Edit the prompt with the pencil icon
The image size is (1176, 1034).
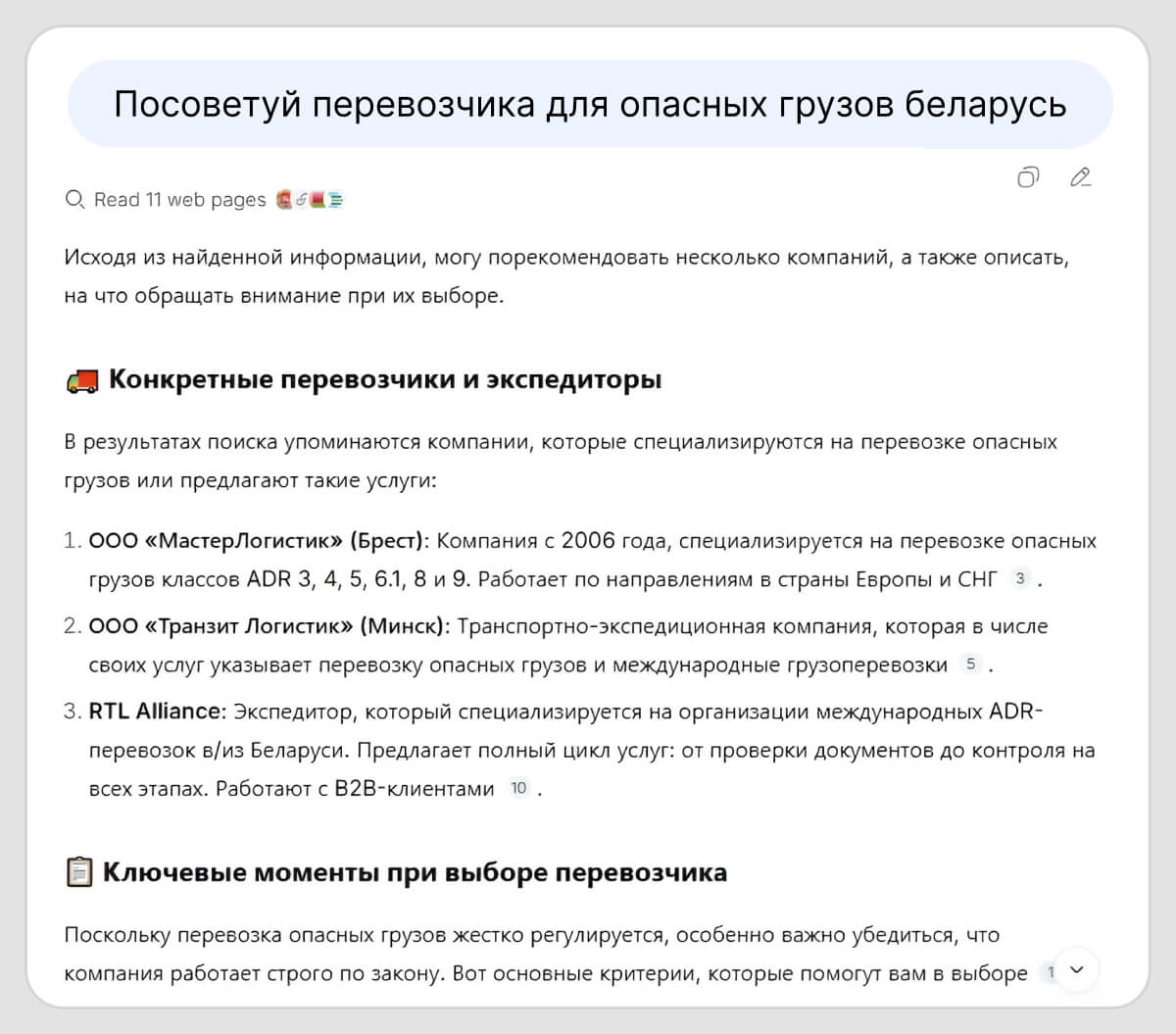click(x=1081, y=177)
